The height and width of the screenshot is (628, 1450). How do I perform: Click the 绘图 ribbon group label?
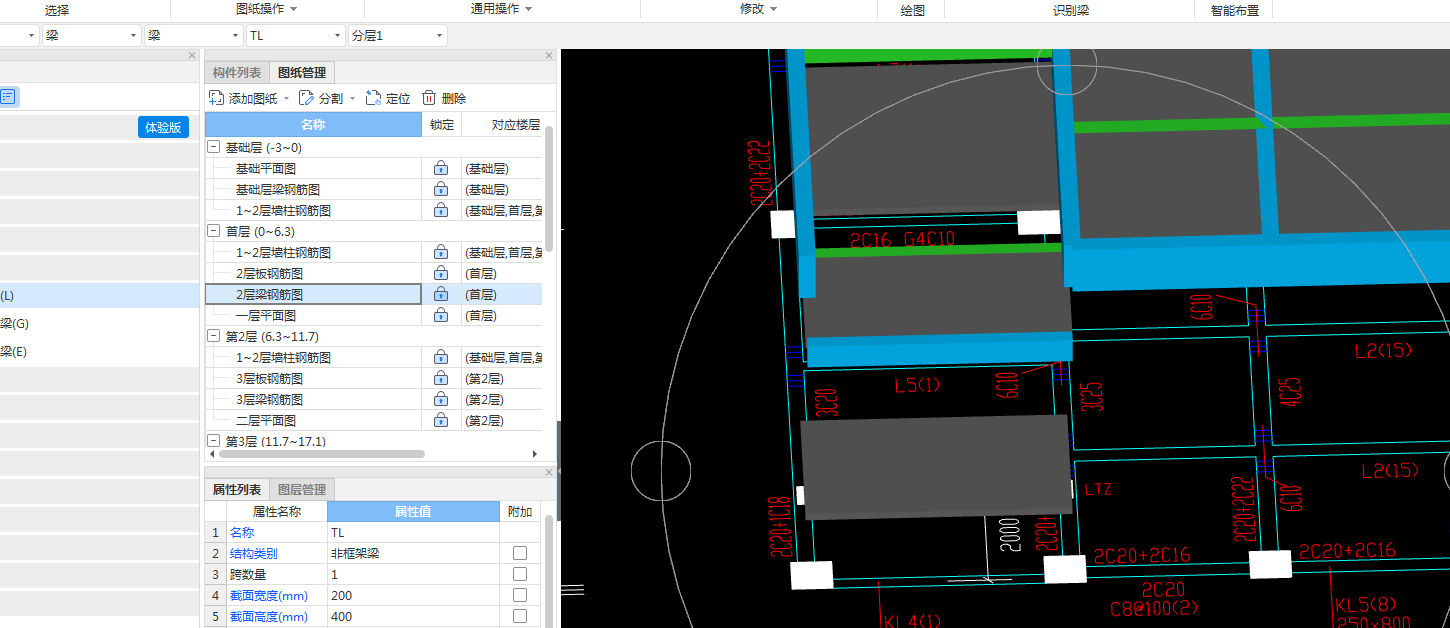point(912,10)
